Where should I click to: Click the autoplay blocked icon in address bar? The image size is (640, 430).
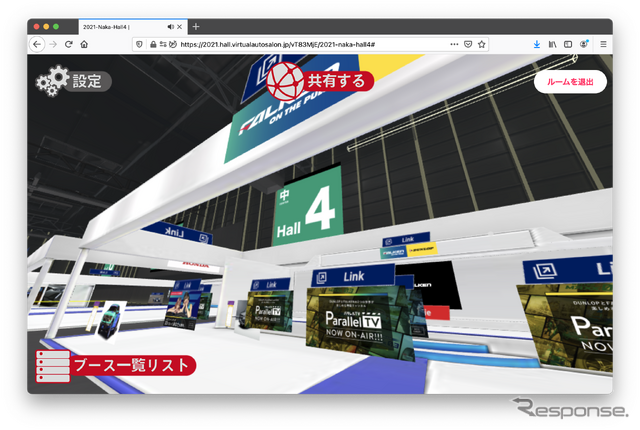point(173,44)
